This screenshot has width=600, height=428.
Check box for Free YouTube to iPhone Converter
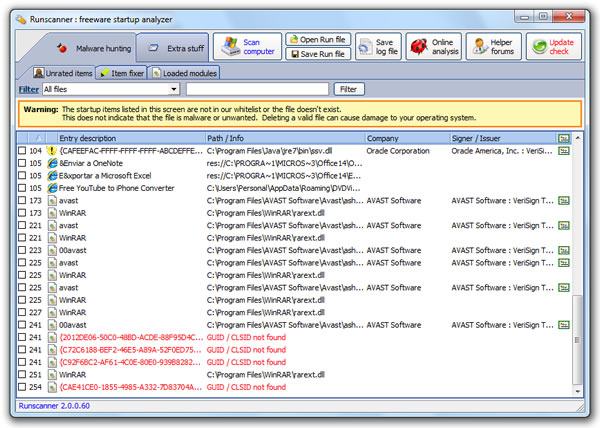[x=22, y=188]
